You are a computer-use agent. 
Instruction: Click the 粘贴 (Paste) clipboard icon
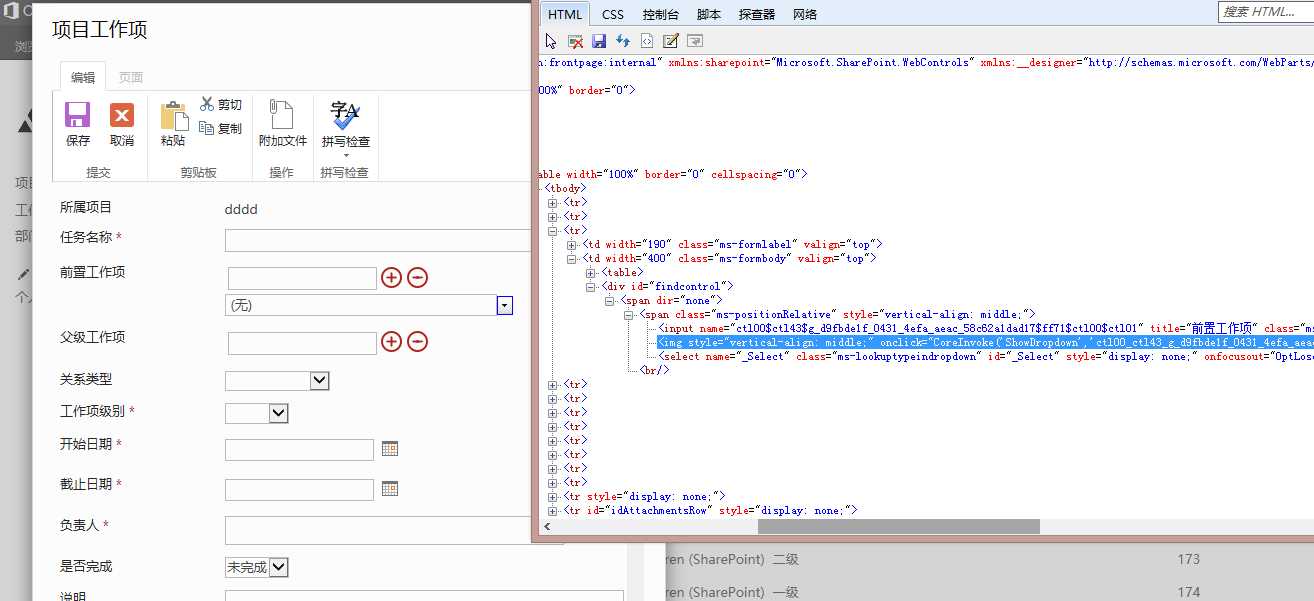(x=174, y=116)
